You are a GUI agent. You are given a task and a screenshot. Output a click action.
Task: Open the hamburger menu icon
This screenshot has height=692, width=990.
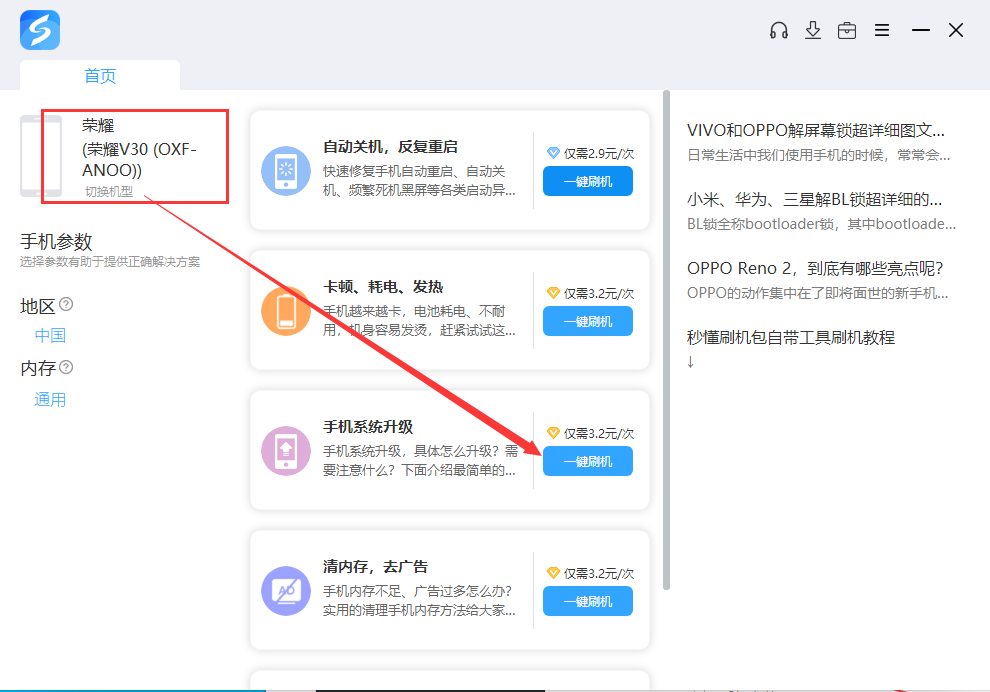[882, 30]
